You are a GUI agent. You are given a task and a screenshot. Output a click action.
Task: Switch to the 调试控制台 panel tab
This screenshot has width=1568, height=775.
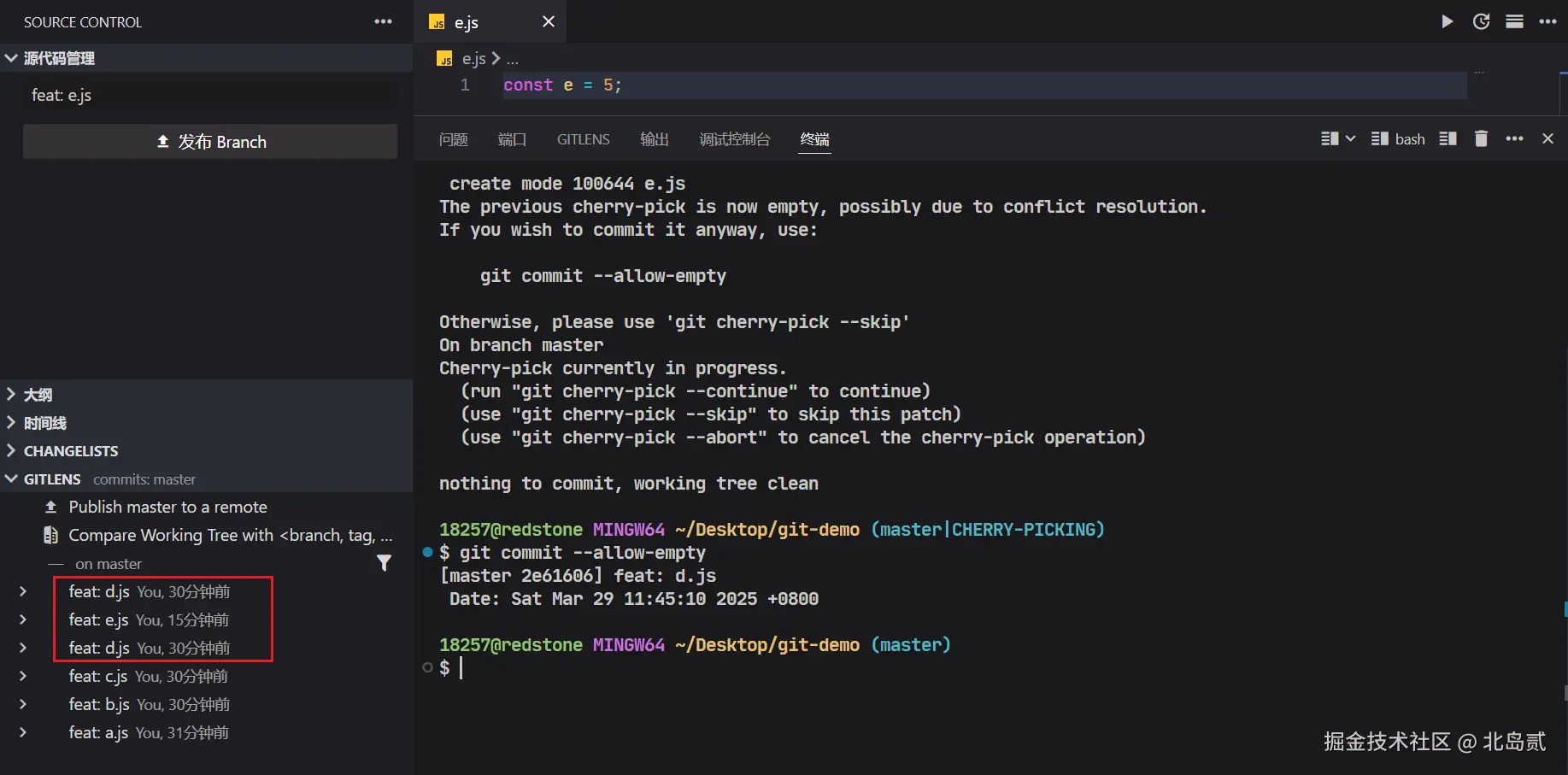[735, 139]
